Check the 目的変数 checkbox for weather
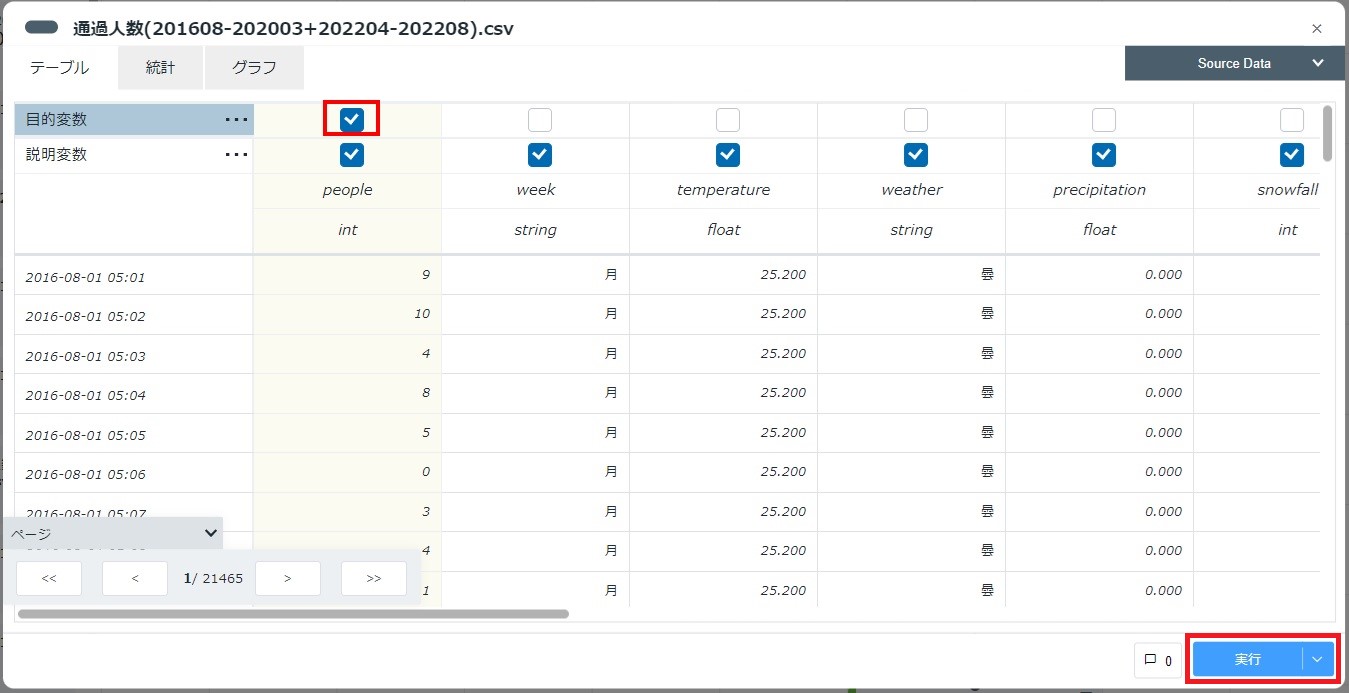This screenshot has height=693, width=1349. tap(916, 120)
